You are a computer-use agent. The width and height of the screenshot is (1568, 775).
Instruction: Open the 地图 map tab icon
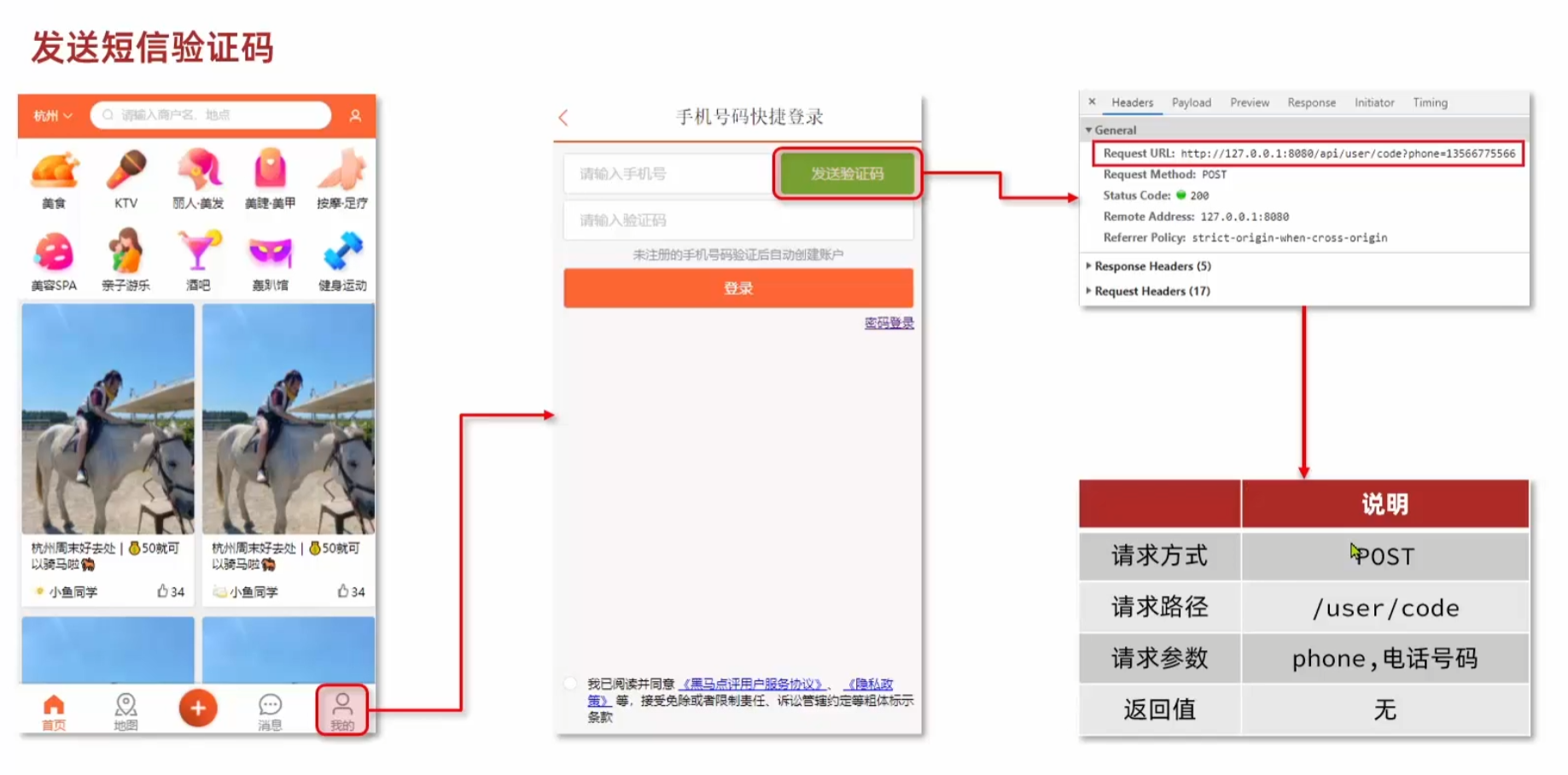pos(126,705)
